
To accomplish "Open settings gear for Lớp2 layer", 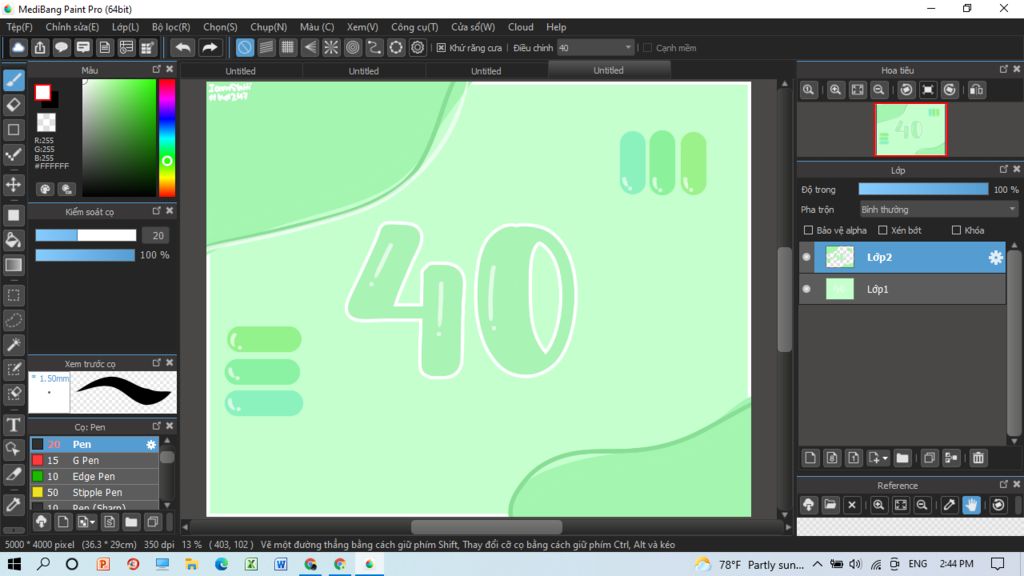I will [995, 258].
